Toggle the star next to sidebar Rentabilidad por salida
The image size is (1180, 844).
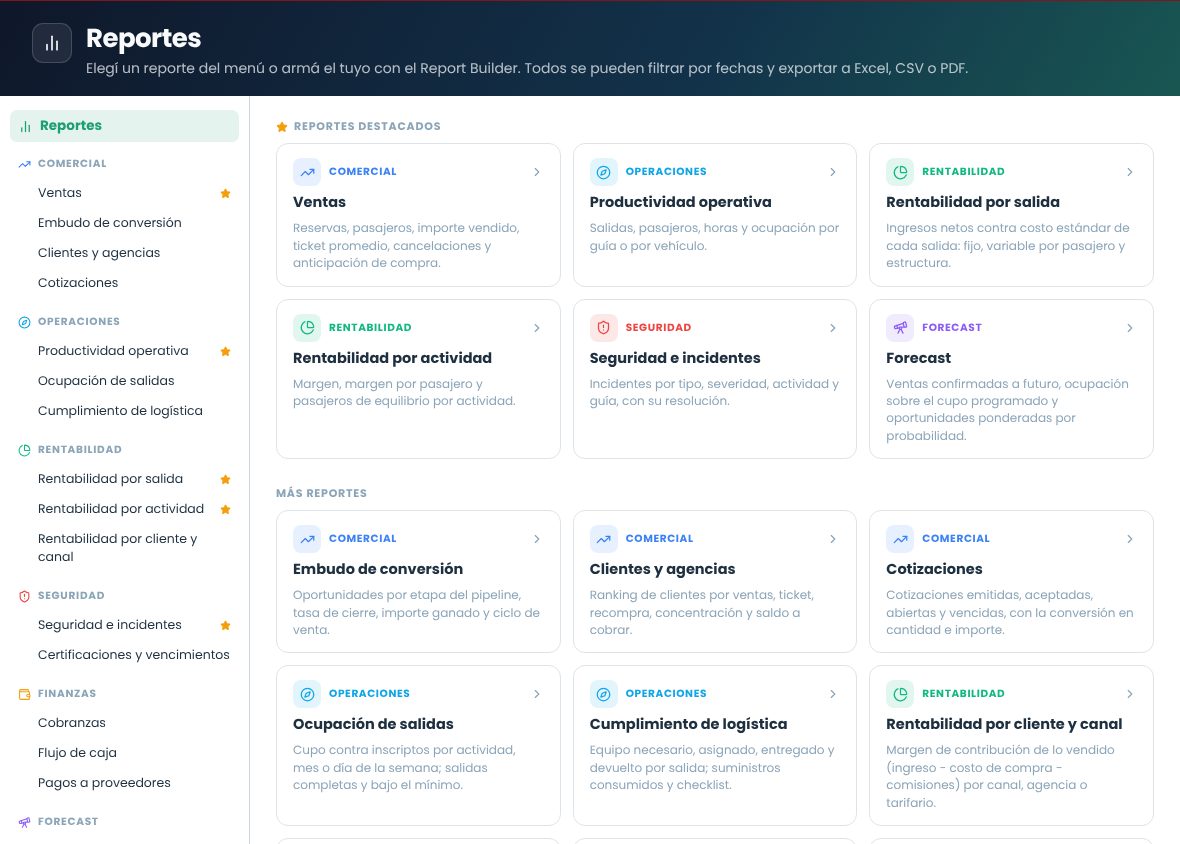(225, 479)
